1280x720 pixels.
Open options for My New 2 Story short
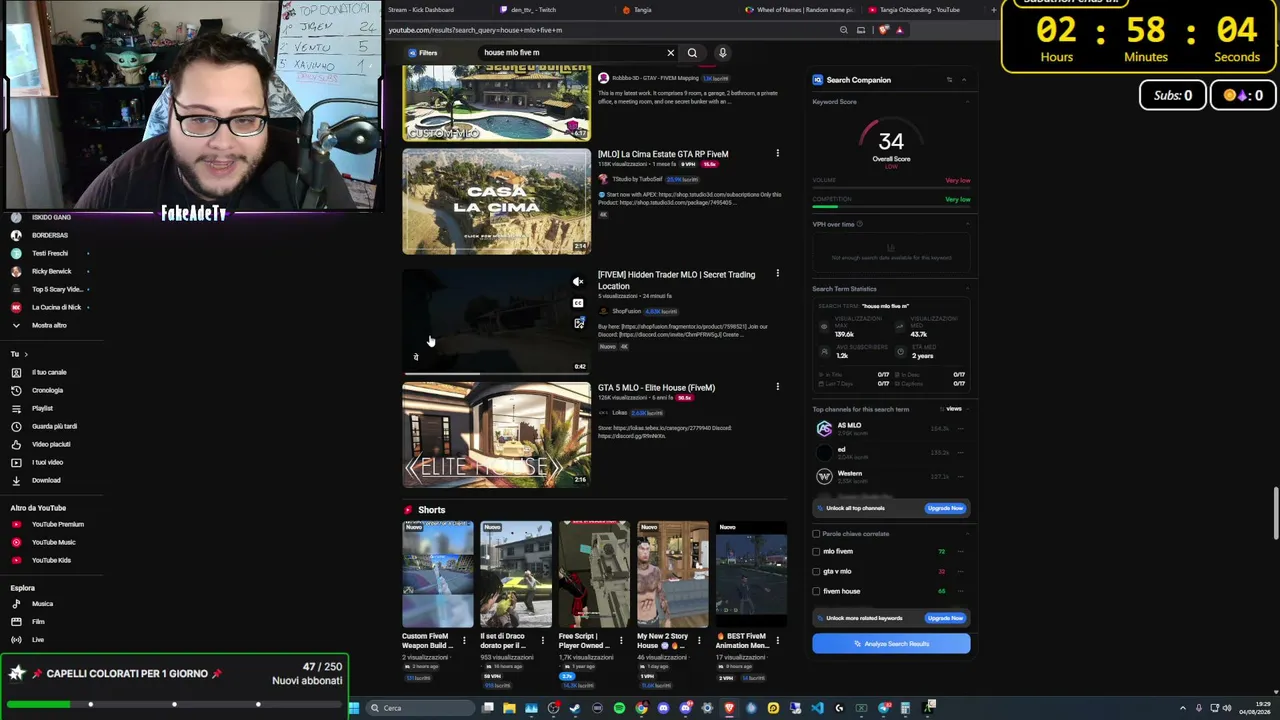[x=700, y=640]
